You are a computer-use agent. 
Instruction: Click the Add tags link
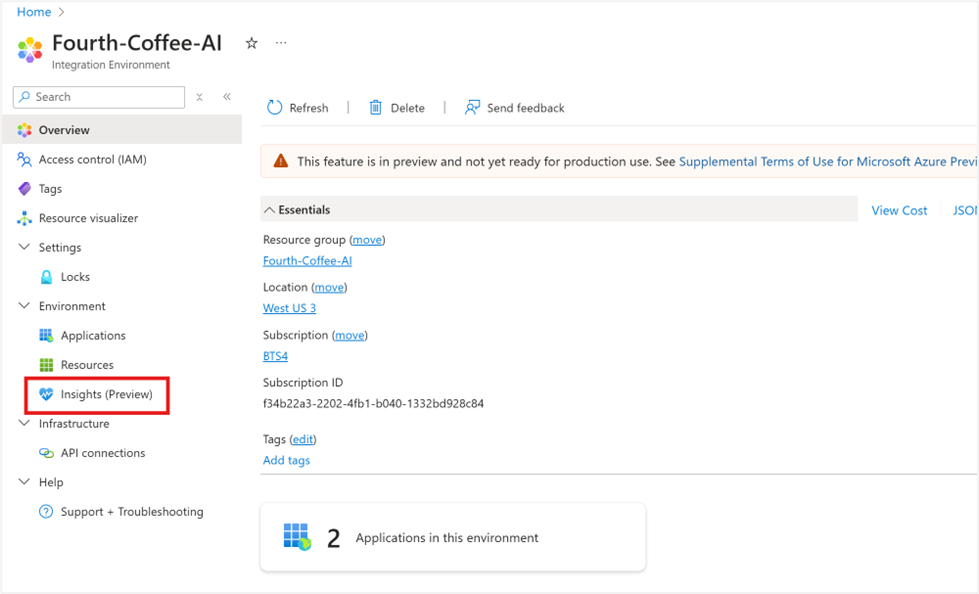[286, 460]
